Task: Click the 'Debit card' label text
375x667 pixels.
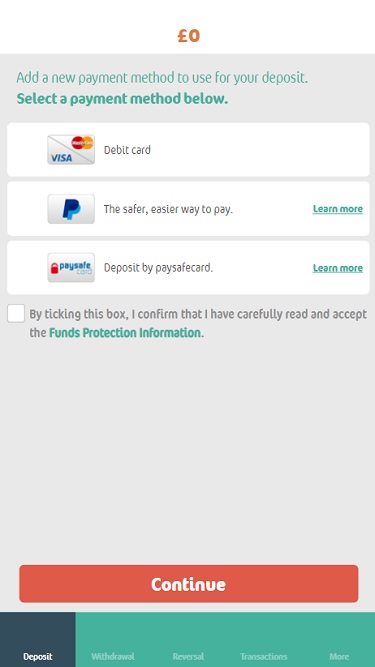Action: tap(127, 150)
